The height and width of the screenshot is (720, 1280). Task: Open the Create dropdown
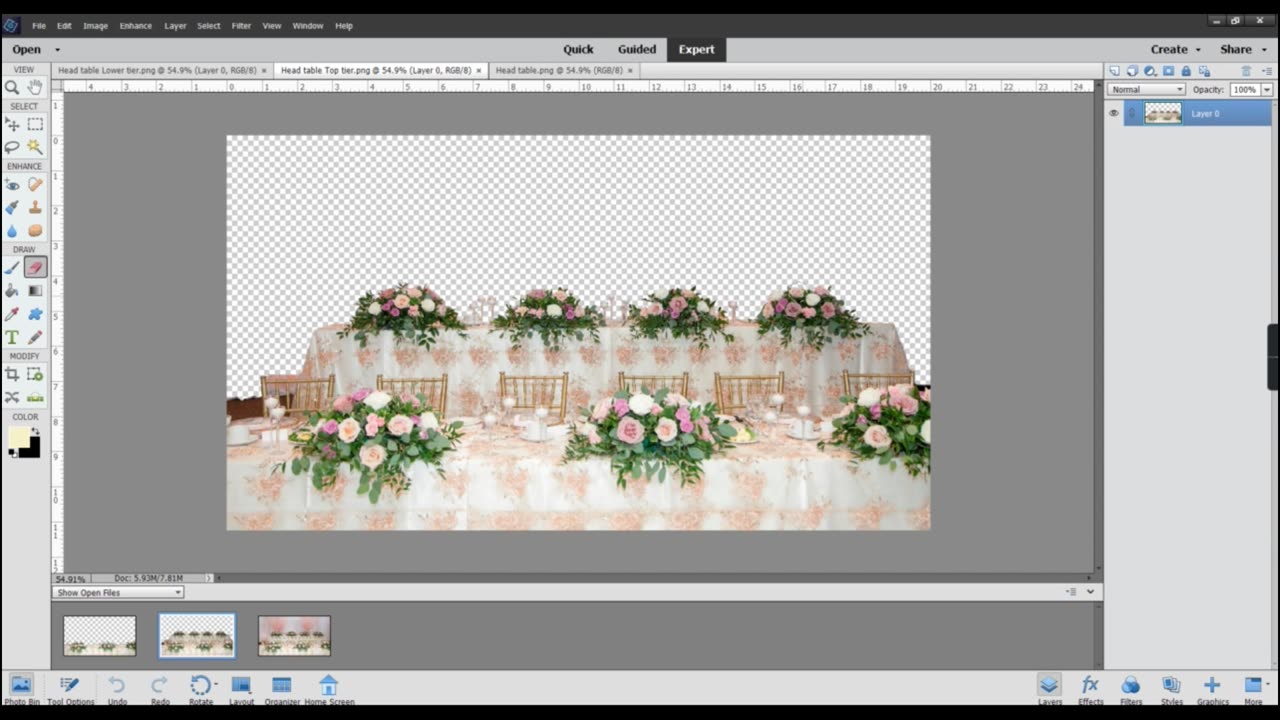1175,49
